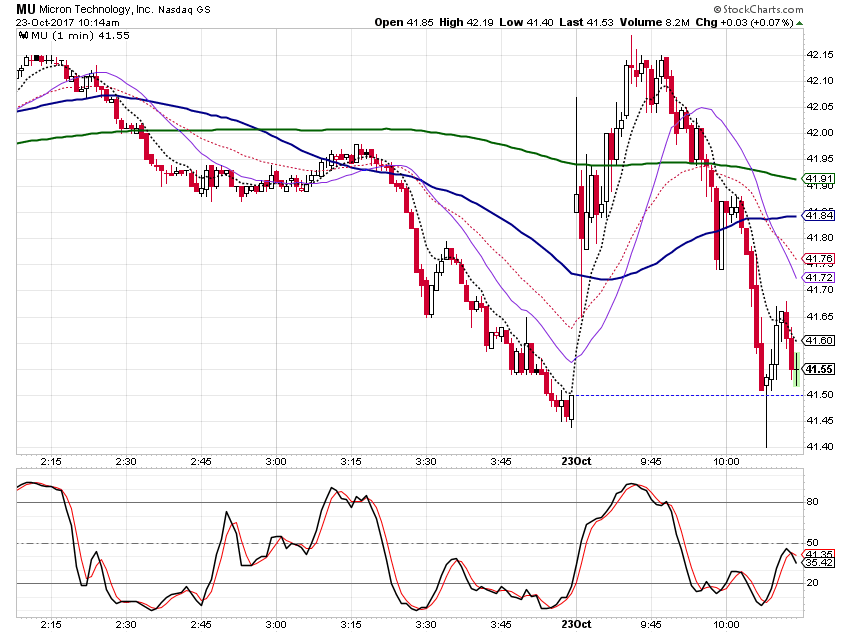Click the blue 41.84 moving average price tag
This screenshot has height=633, width=850.
pos(819,216)
